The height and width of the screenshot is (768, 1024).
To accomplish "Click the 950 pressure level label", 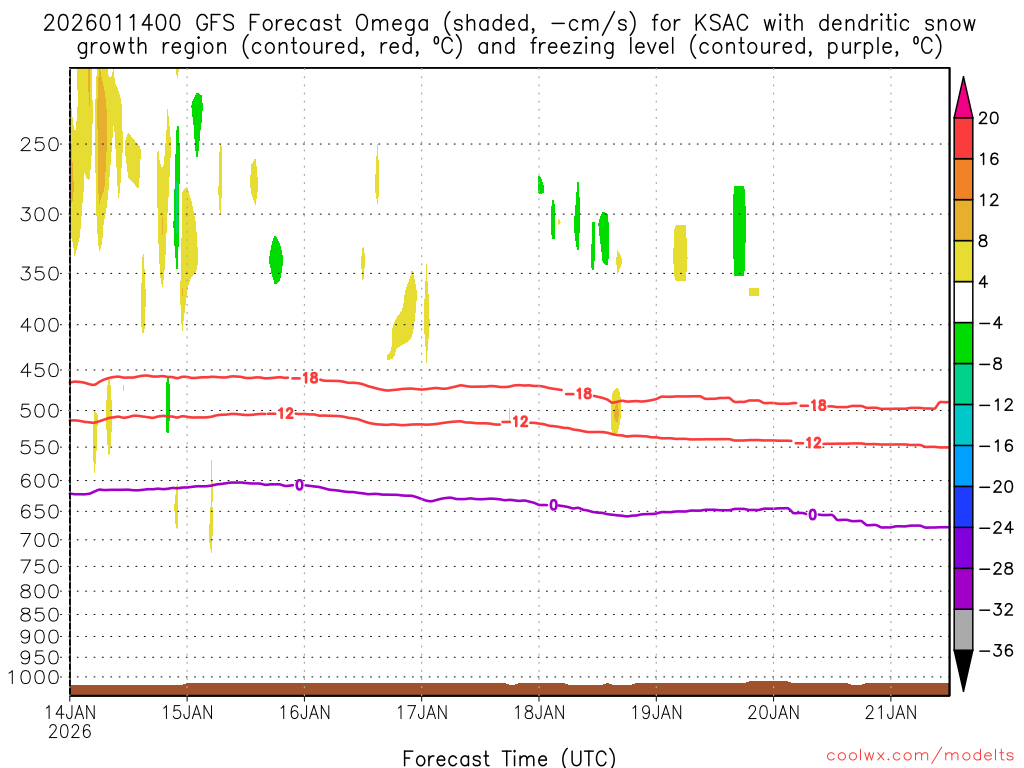I will 40,658.
